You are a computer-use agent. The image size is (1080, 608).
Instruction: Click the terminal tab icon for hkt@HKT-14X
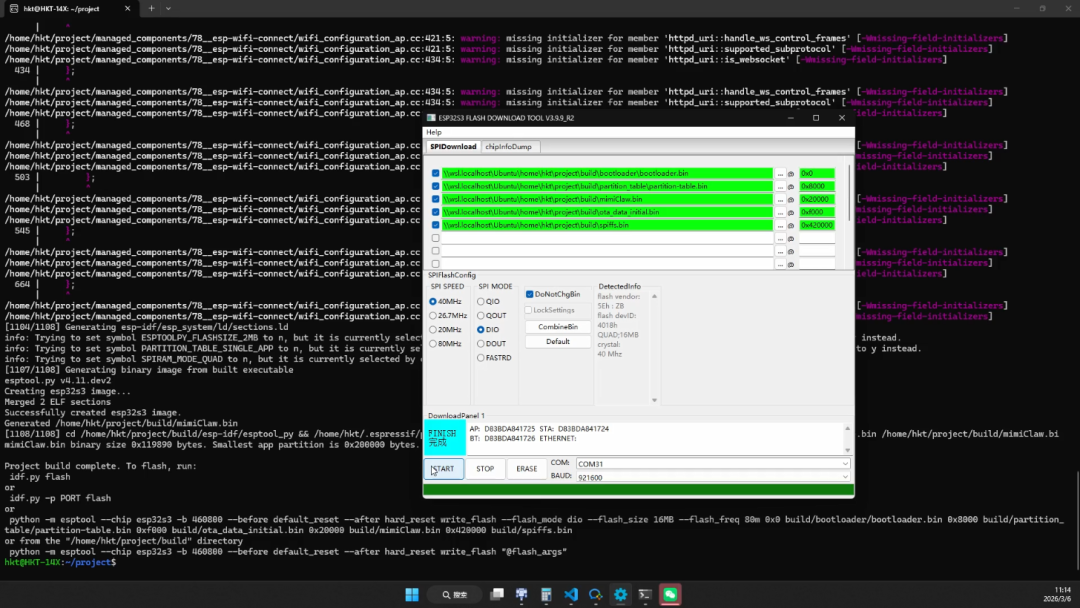pos(14,8)
